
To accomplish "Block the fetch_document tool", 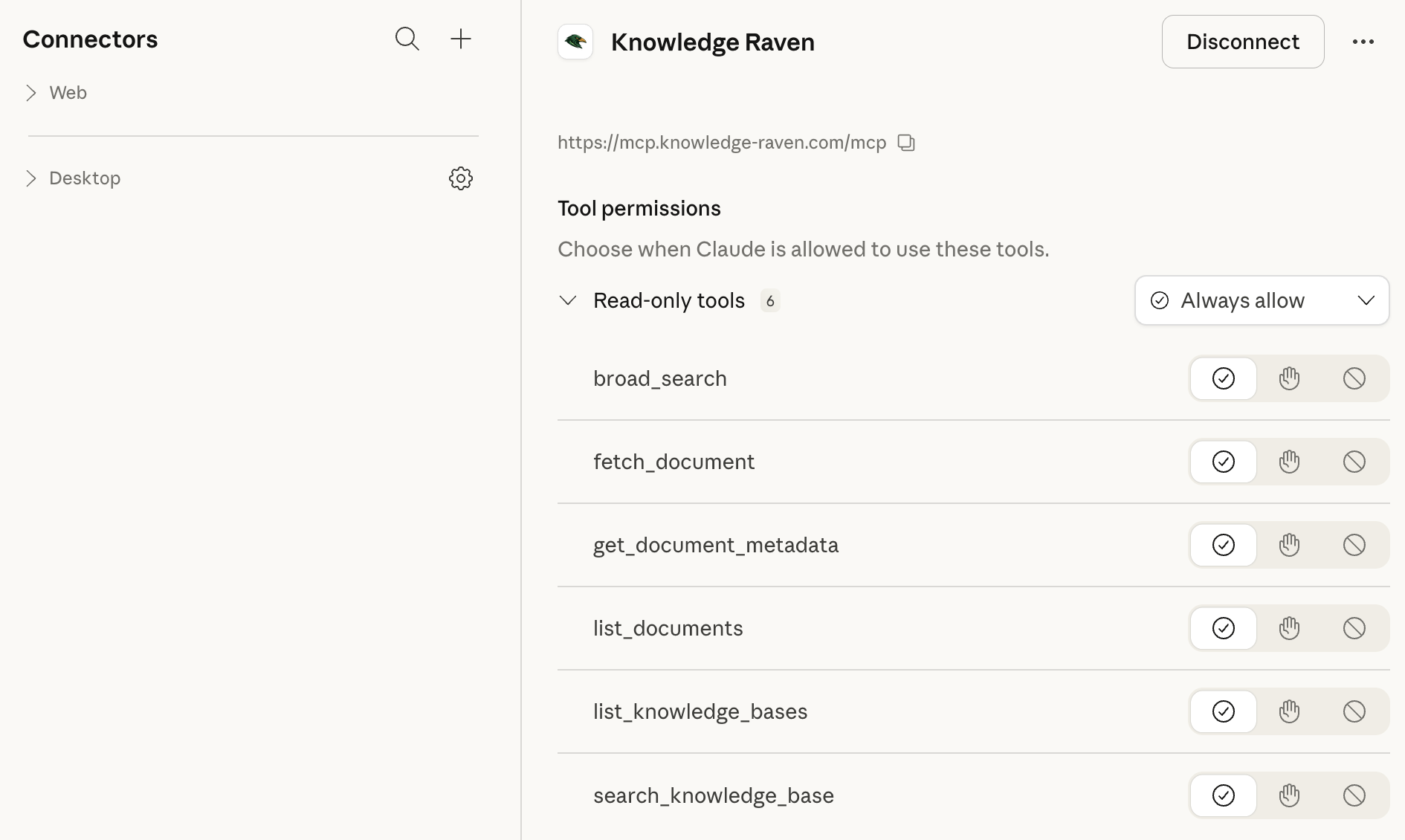I will pyautogui.click(x=1354, y=462).
